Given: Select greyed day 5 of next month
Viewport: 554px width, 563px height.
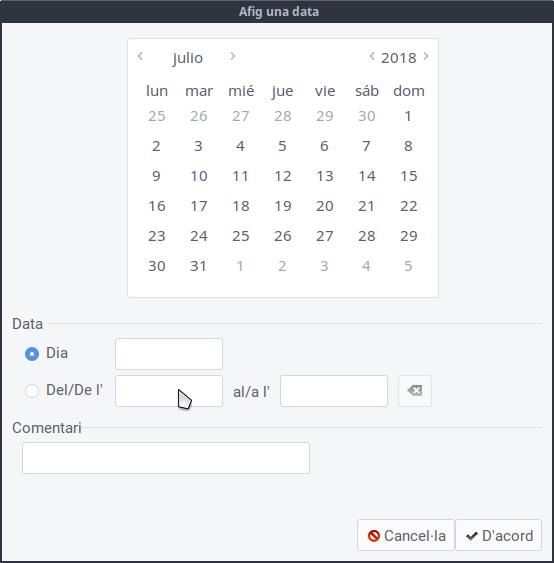Looking at the screenshot, I should coord(408,266).
